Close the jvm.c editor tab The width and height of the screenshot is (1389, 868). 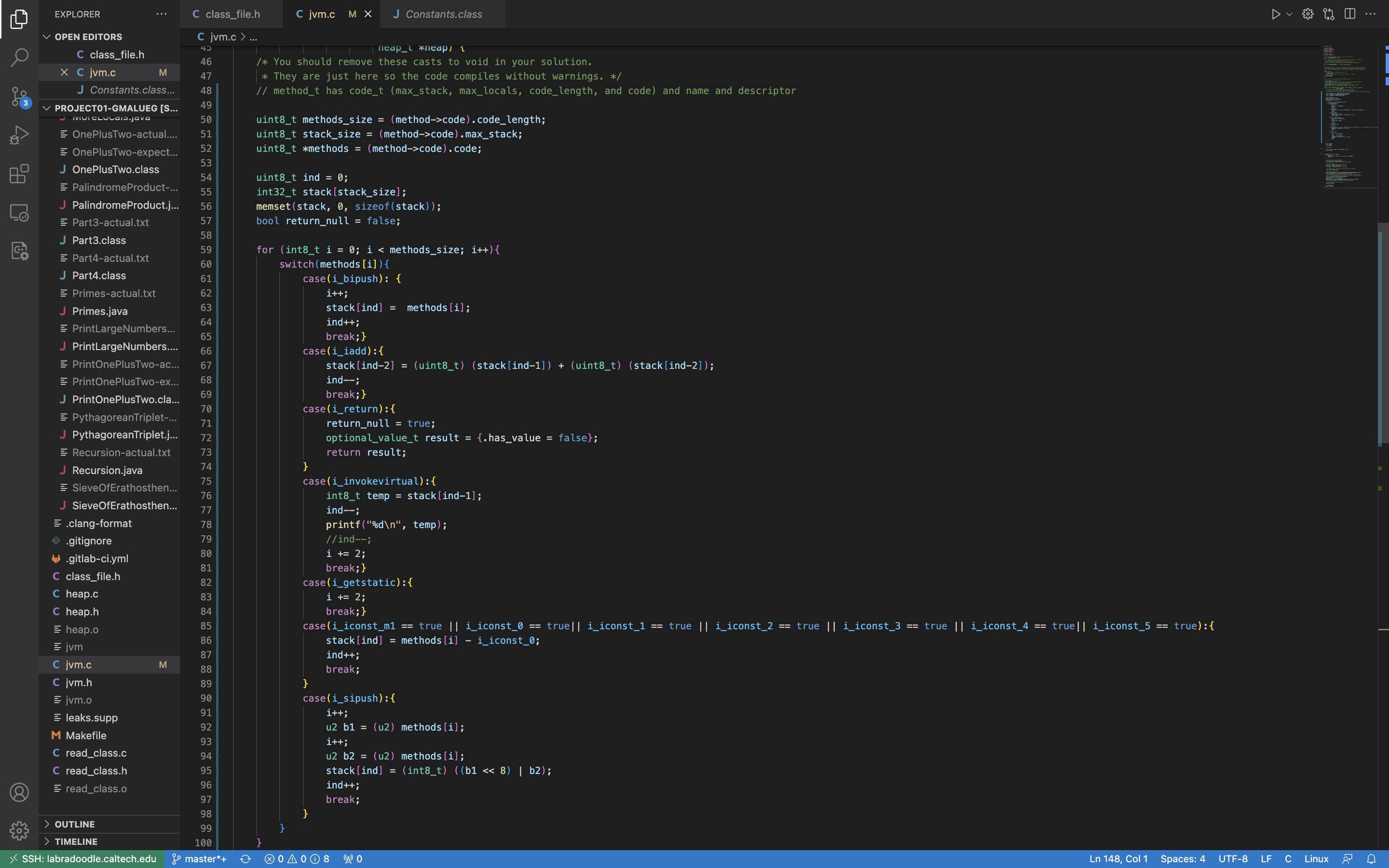coord(368,14)
